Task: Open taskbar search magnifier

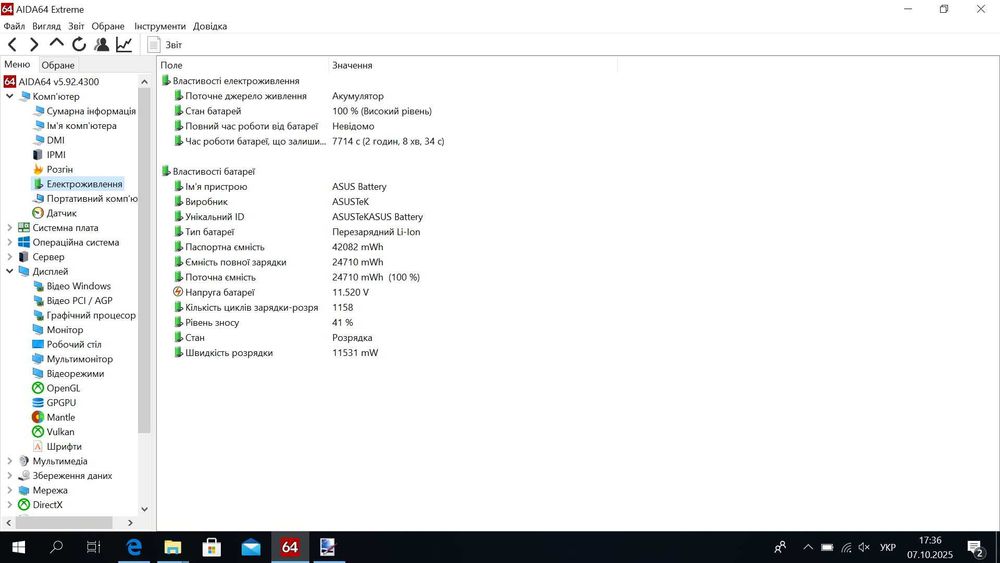Action: click(57, 547)
